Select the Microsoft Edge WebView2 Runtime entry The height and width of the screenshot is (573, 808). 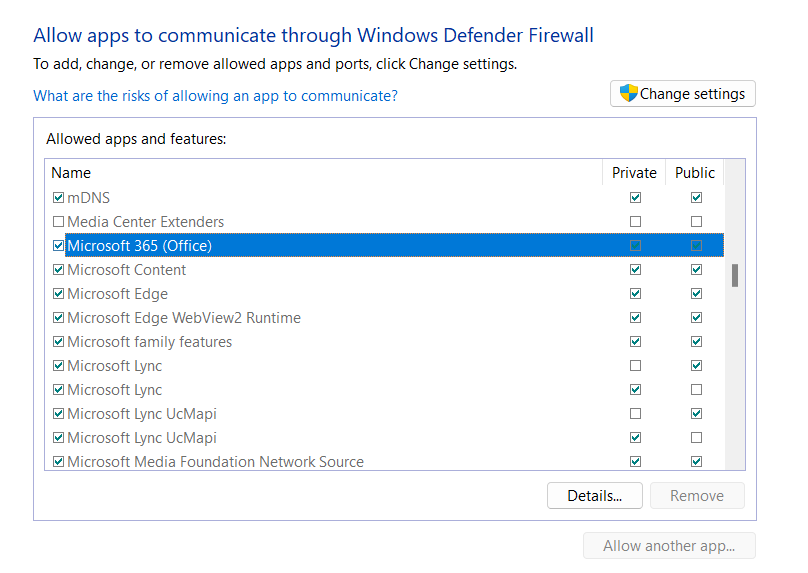[x=184, y=317]
